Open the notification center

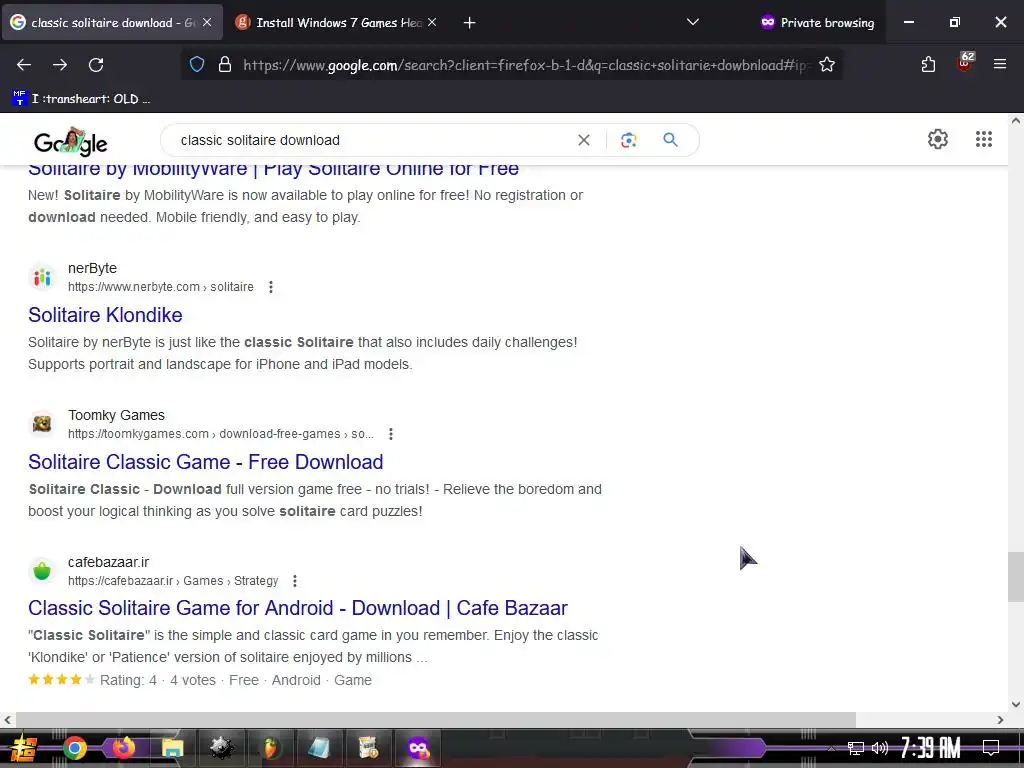(991, 747)
